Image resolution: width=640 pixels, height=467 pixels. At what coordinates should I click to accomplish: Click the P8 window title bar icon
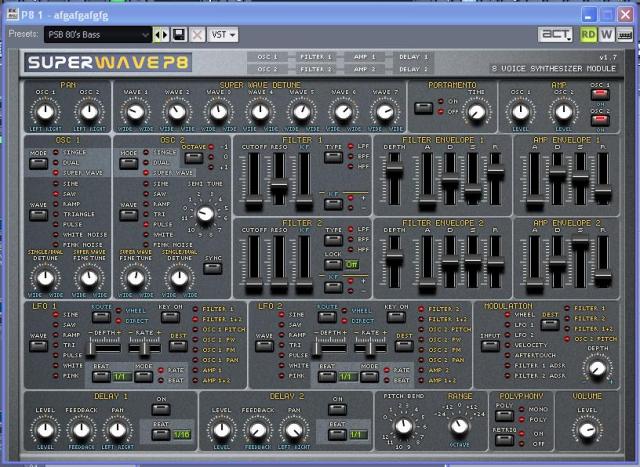[x=13, y=14]
